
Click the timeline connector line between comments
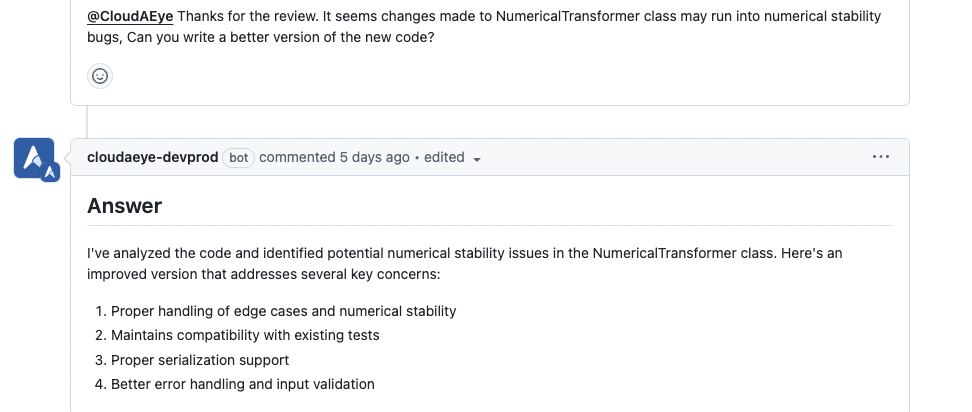(x=87, y=122)
